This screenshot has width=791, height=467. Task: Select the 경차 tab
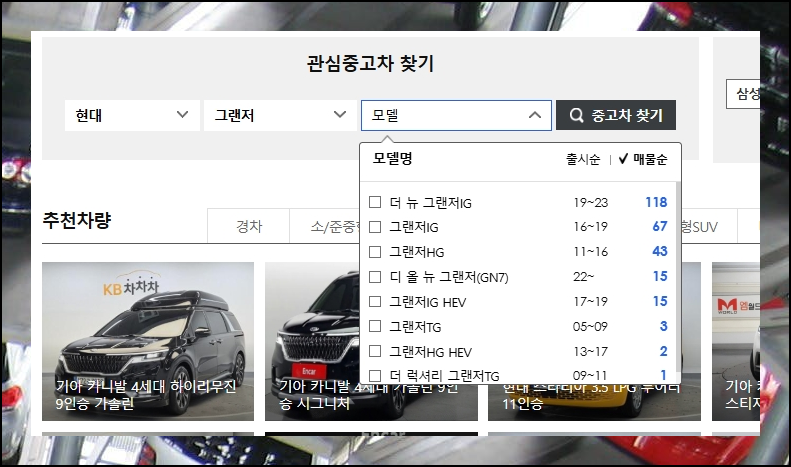pyautogui.click(x=249, y=226)
